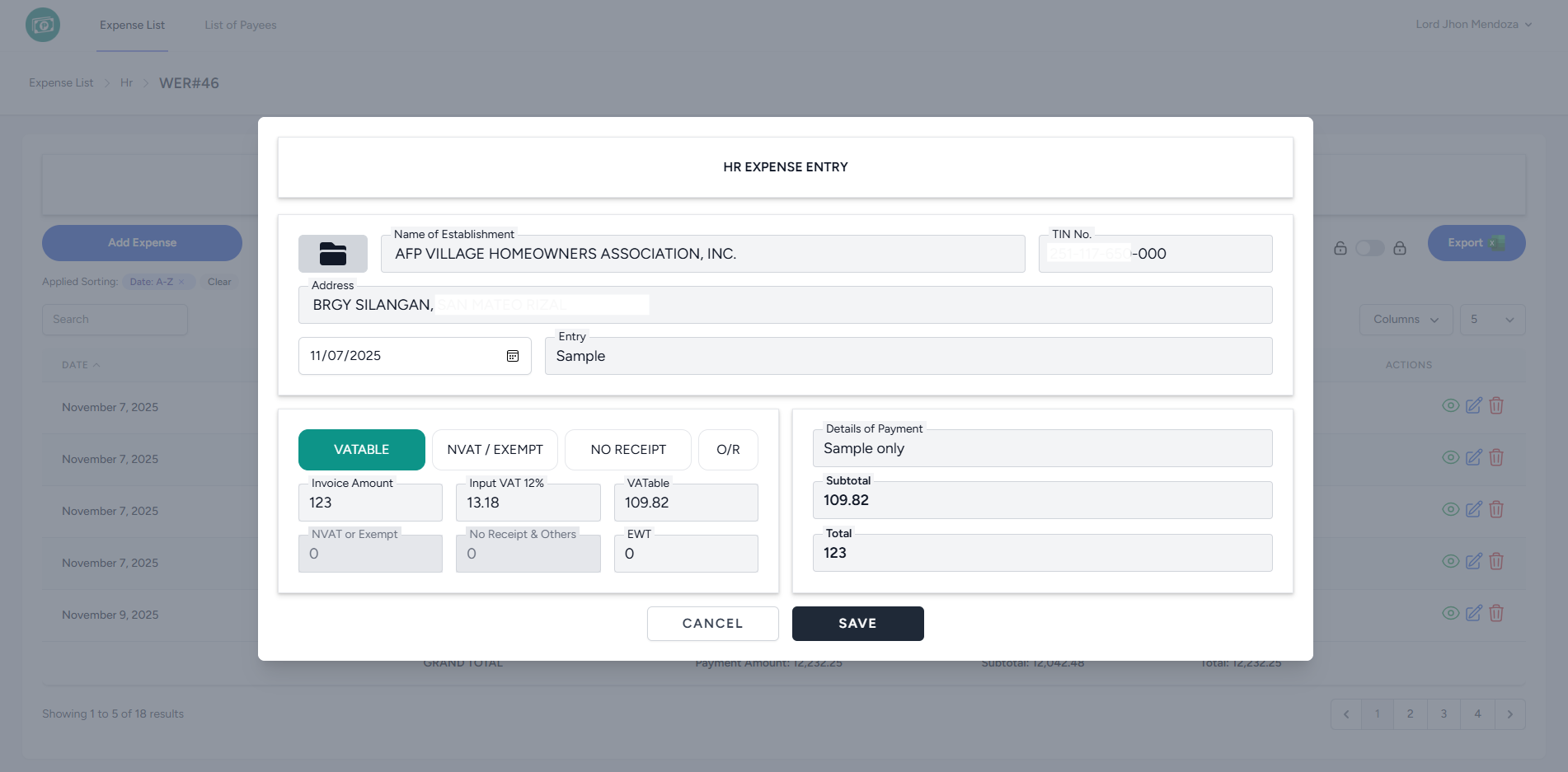
Task: Click the NVAT or Exempt field
Action: pyautogui.click(x=370, y=554)
